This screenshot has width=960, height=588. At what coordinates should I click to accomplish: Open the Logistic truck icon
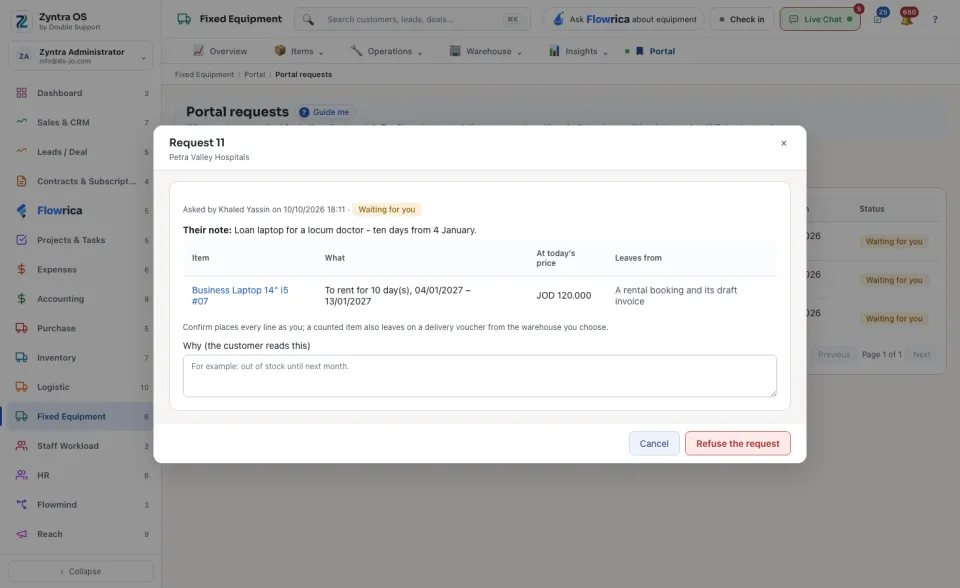pyautogui.click(x=21, y=386)
